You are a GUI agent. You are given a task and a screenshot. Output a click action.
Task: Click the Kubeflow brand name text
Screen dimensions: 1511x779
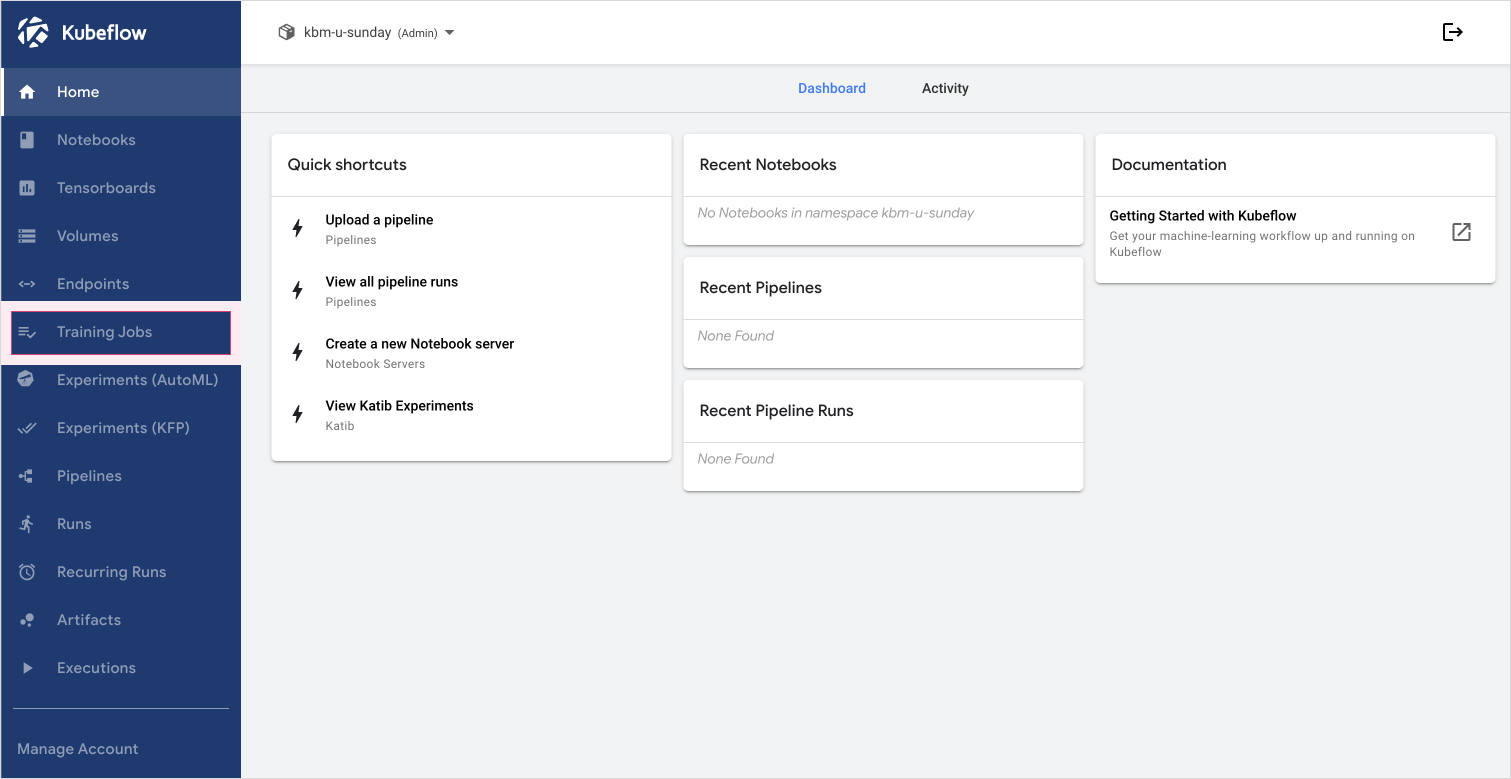coord(104,32)
